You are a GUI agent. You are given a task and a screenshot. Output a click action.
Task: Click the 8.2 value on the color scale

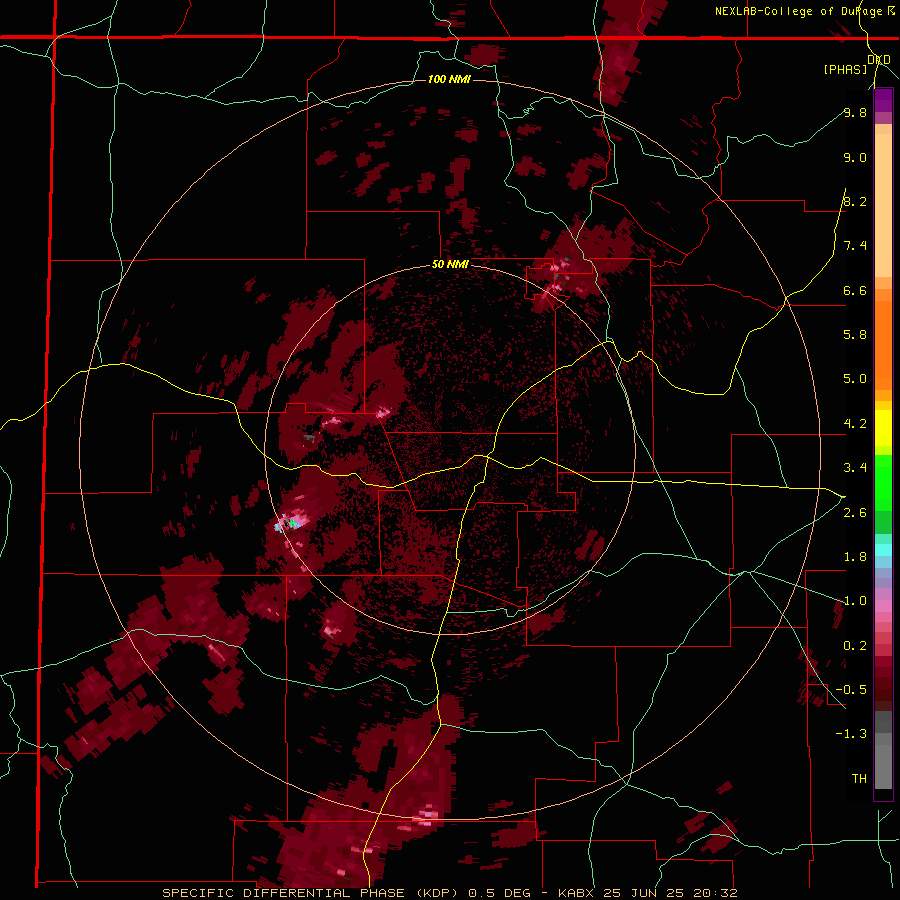click(855, 201)
